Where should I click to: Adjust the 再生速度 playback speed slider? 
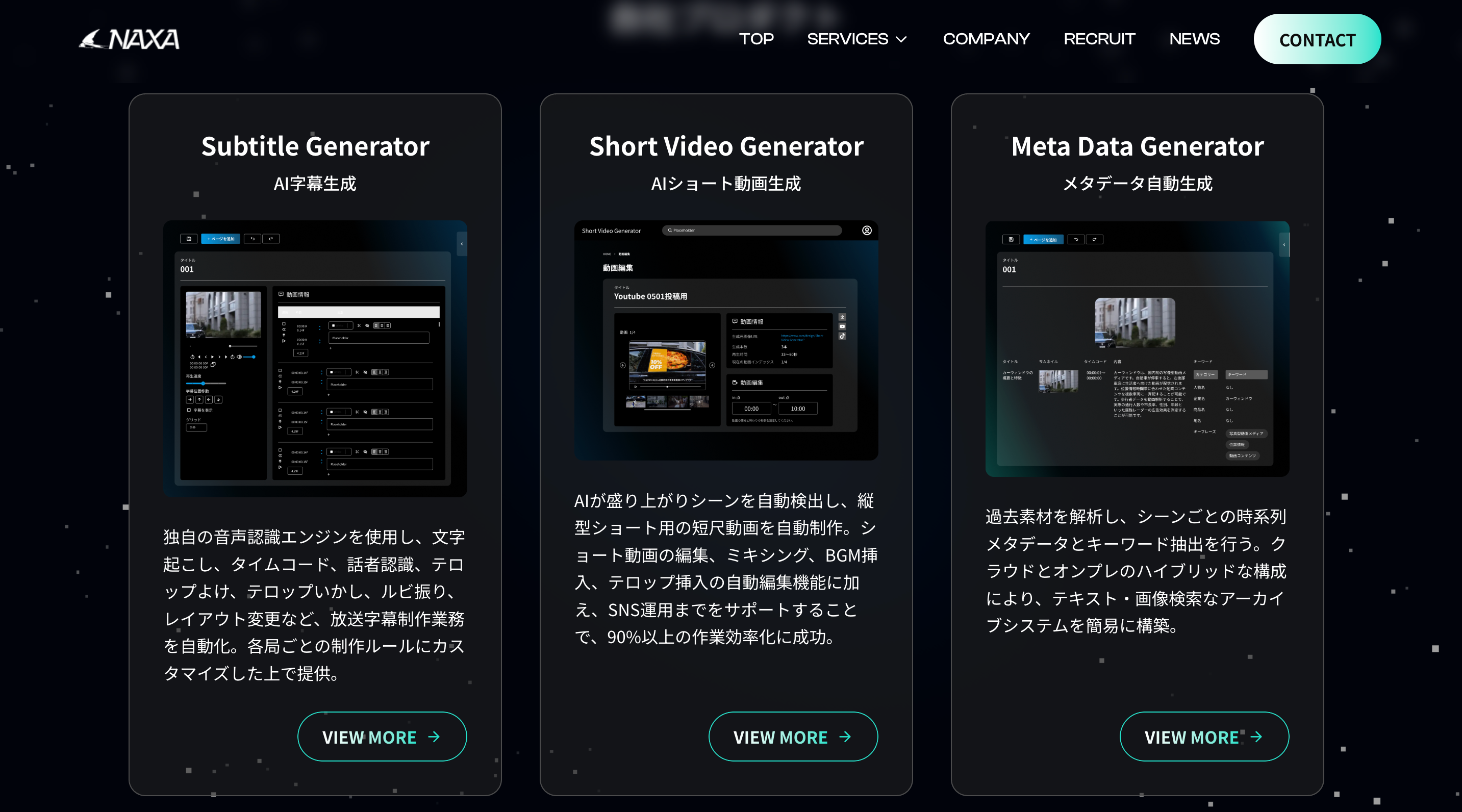[x=203, y=384]
